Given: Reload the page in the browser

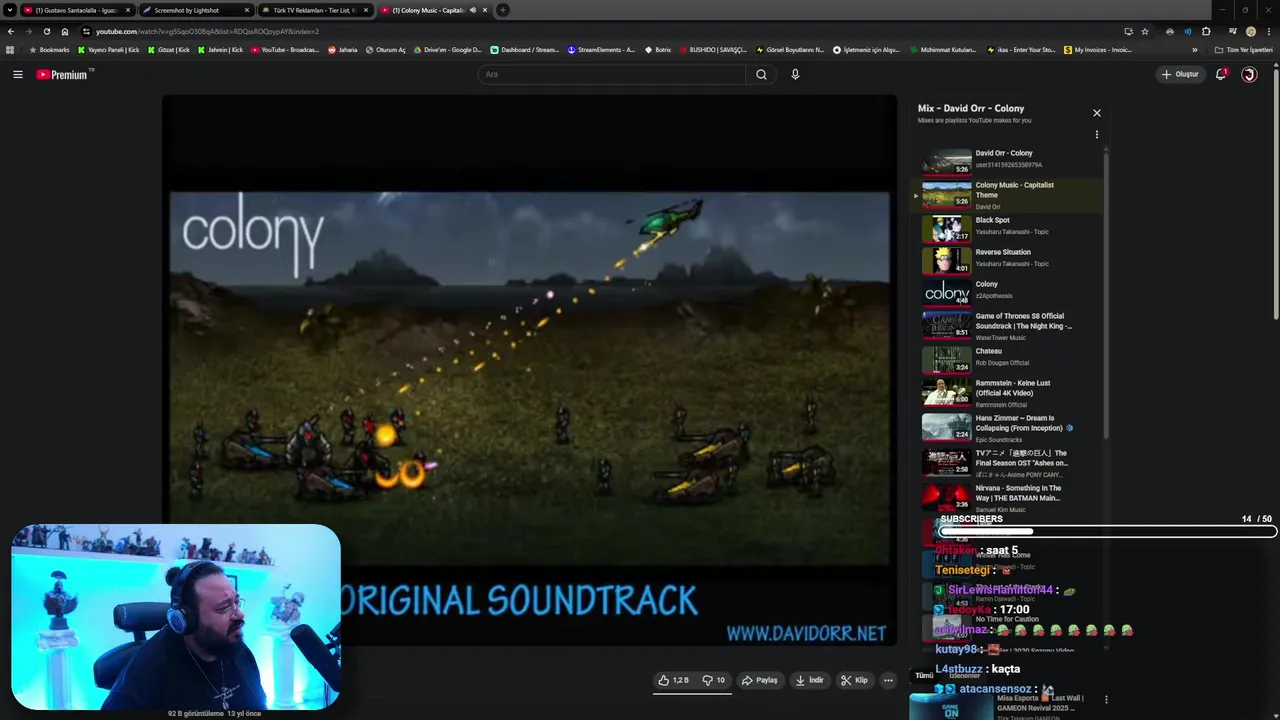Looking at the screenshot, I should (x=46, y=31).
